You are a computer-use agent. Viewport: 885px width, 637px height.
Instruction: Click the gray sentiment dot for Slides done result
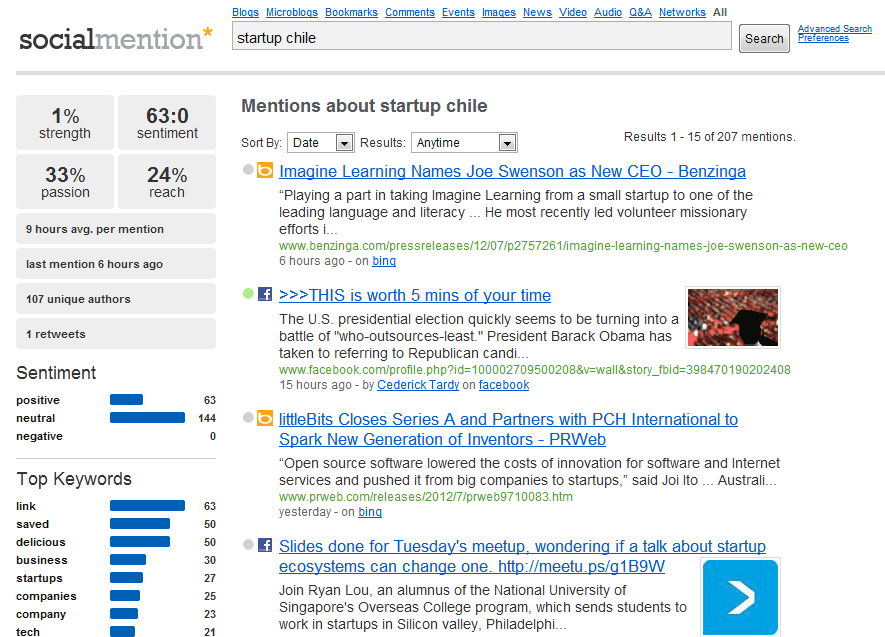[248, 544]
